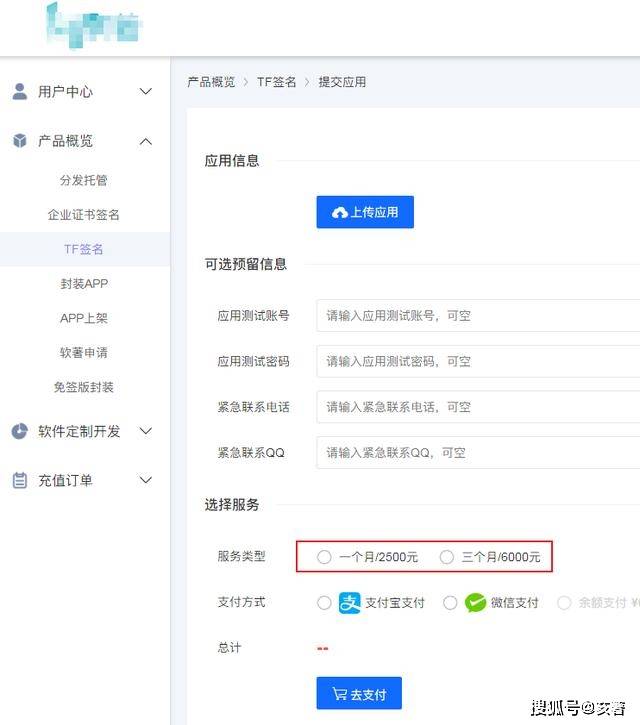Screen dimensions: 640x725
Task: Click the 去支付 payment button
Action: coord(358,694)
